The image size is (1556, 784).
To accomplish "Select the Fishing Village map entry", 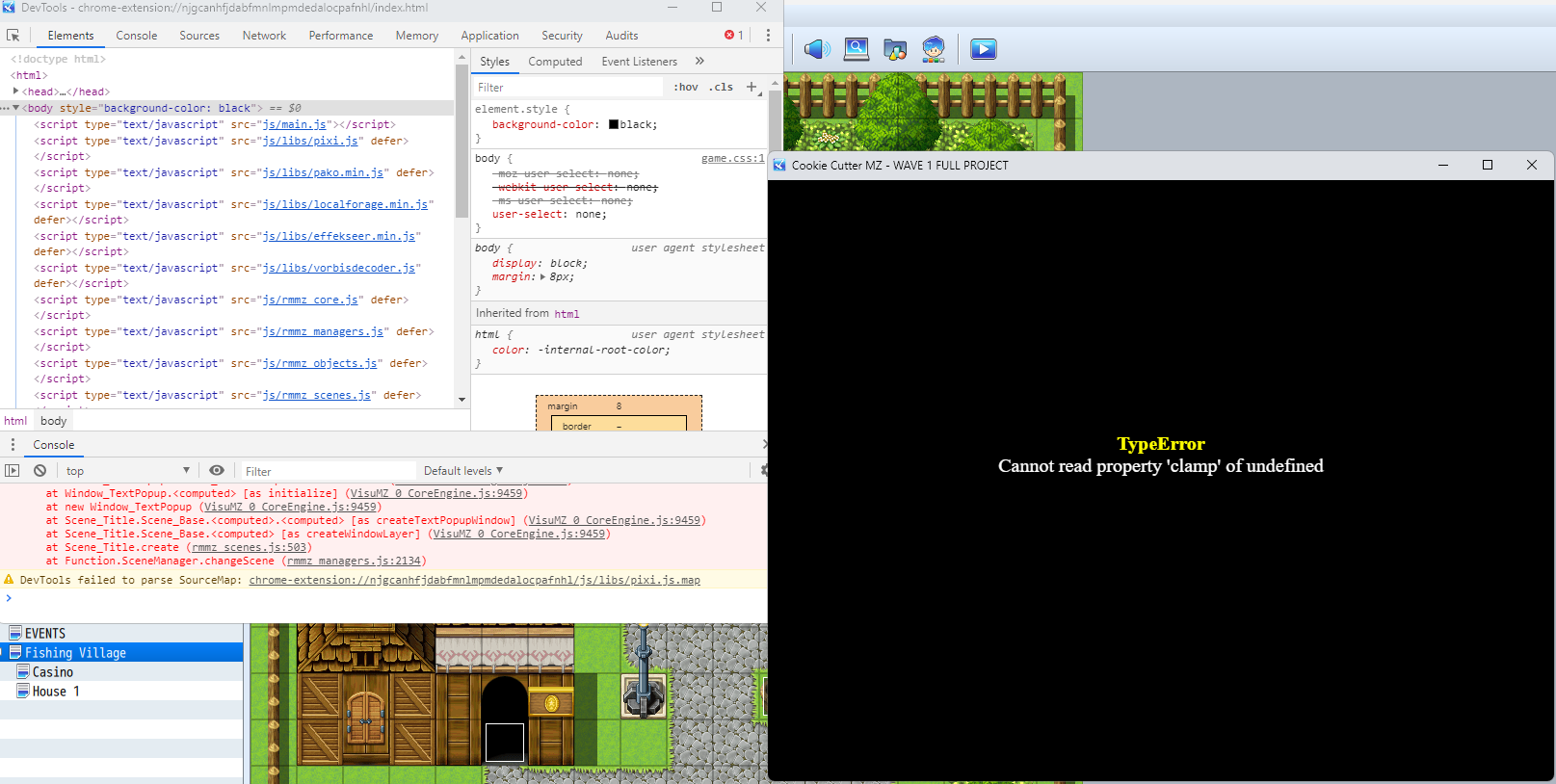I will point(121,653).
